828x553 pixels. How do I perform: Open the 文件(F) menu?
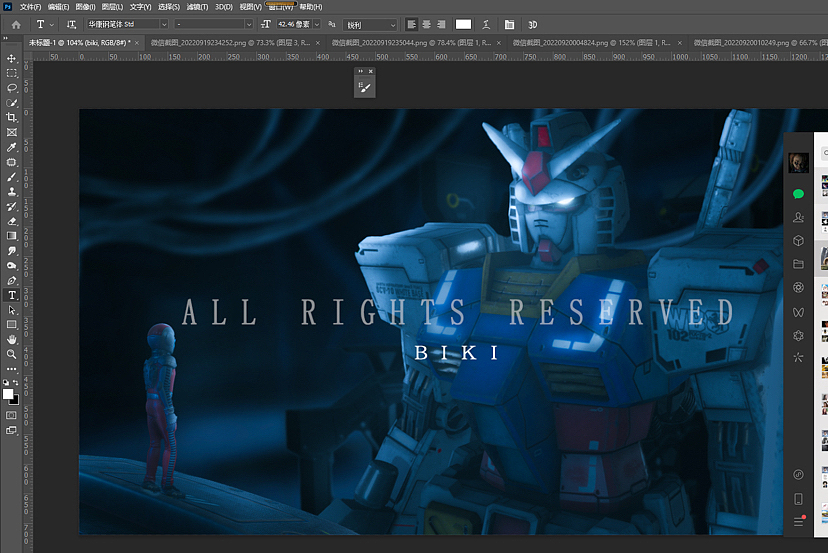point(30,7)
